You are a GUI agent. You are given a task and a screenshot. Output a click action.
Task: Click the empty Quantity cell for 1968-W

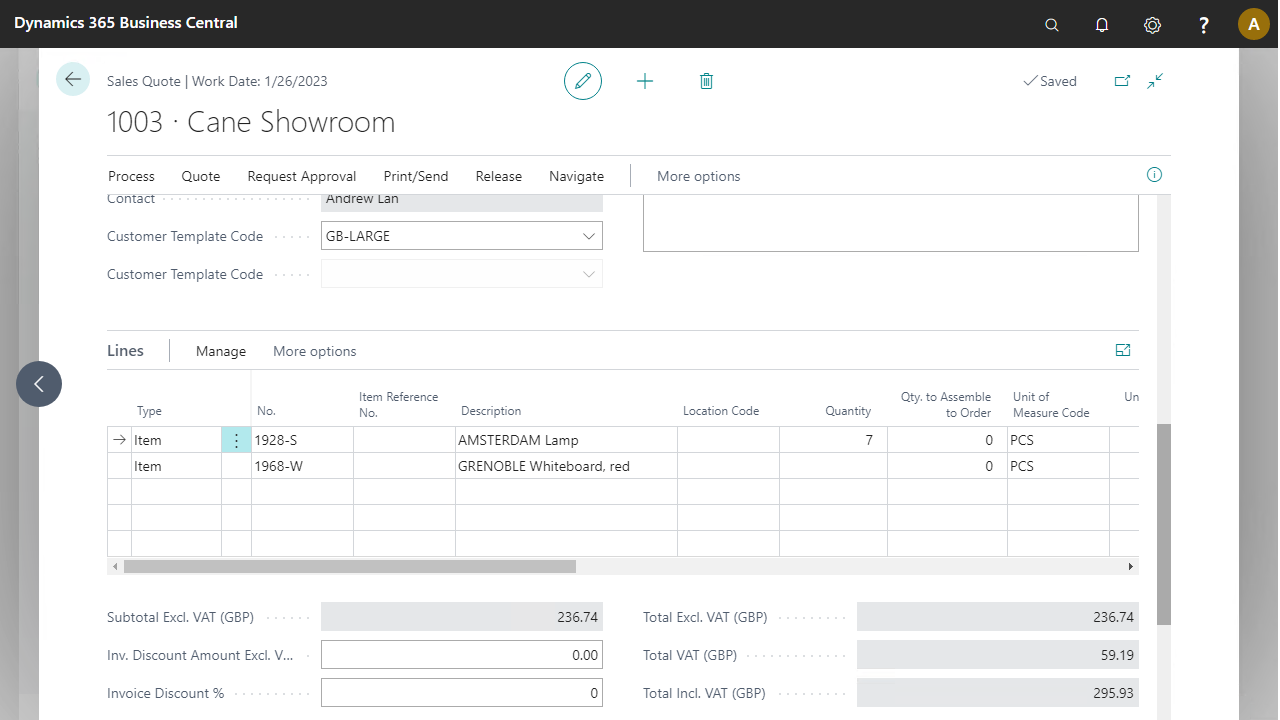tap(833, 466)
